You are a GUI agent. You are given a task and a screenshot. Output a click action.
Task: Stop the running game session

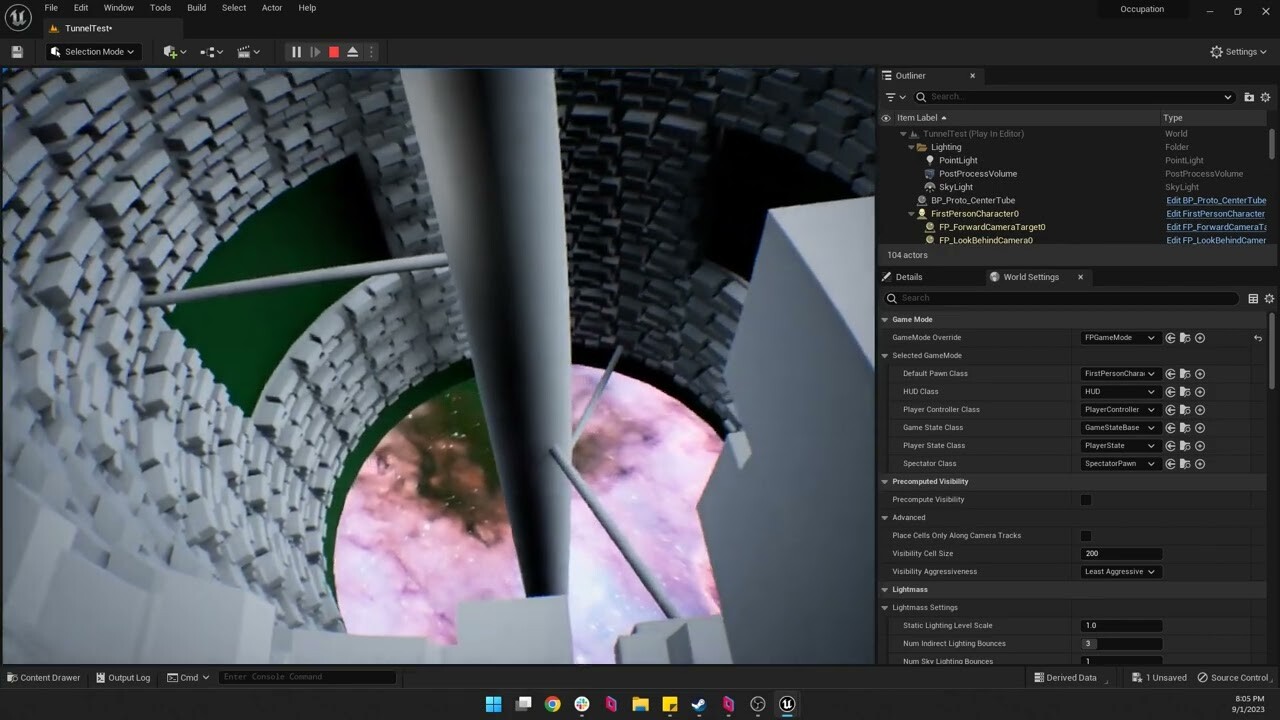click(334, 51)
